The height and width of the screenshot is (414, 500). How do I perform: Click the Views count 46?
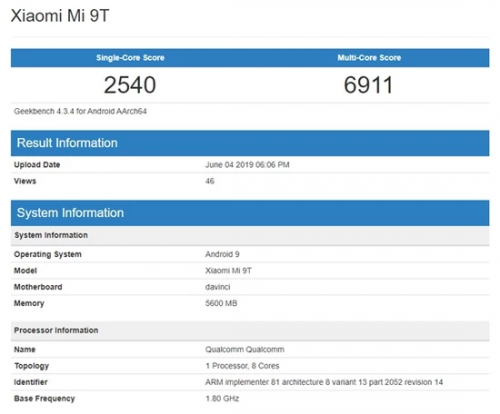click(210, 181)
